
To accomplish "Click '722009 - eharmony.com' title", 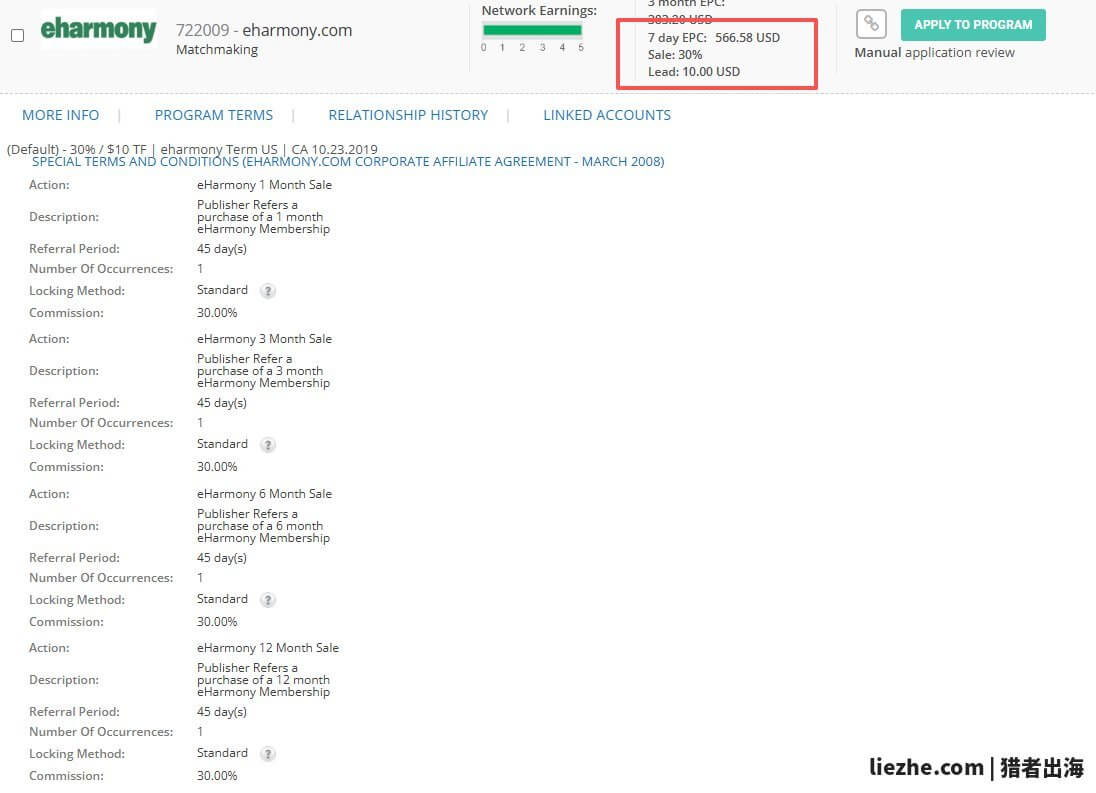I will coord(264,30).
